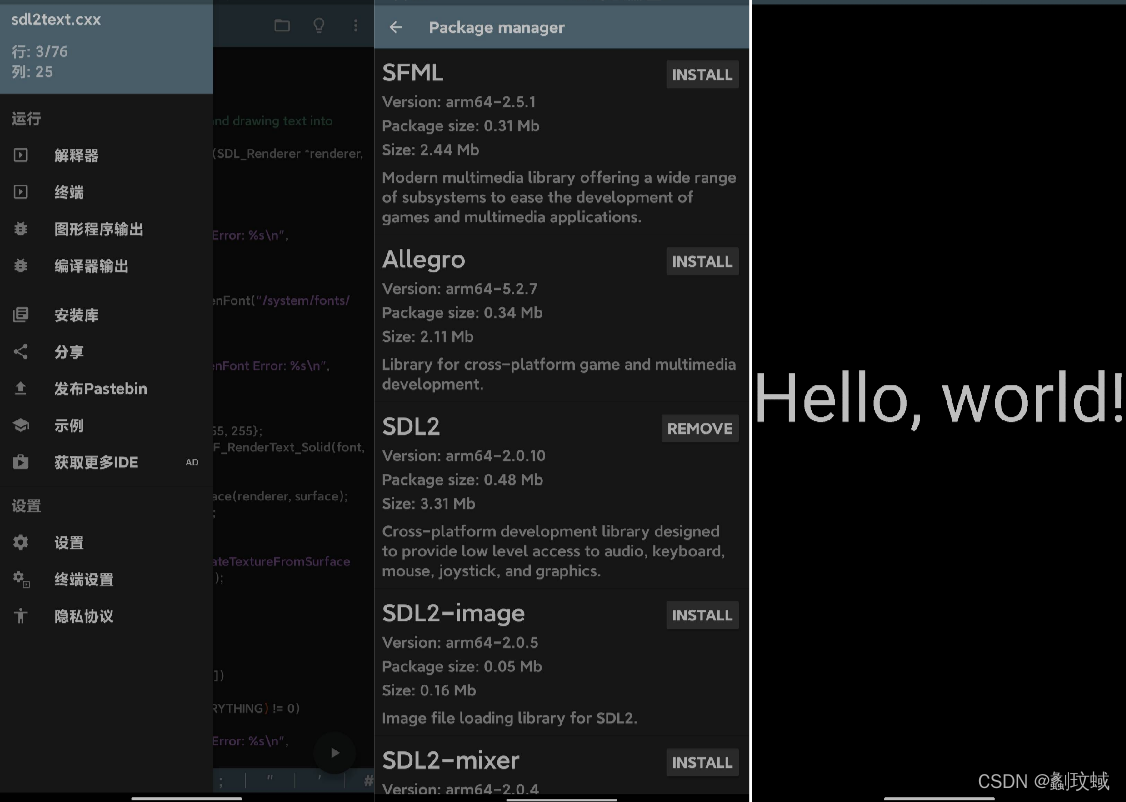This screenshot has width=1126, height=802.
Task: Open the three-dot overflow menu in editor
Action: (x=355, y=26)
